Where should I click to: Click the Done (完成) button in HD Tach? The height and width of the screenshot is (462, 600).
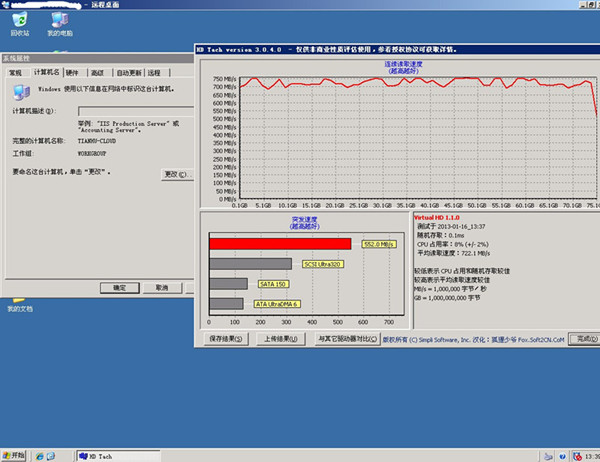point(584,339)
